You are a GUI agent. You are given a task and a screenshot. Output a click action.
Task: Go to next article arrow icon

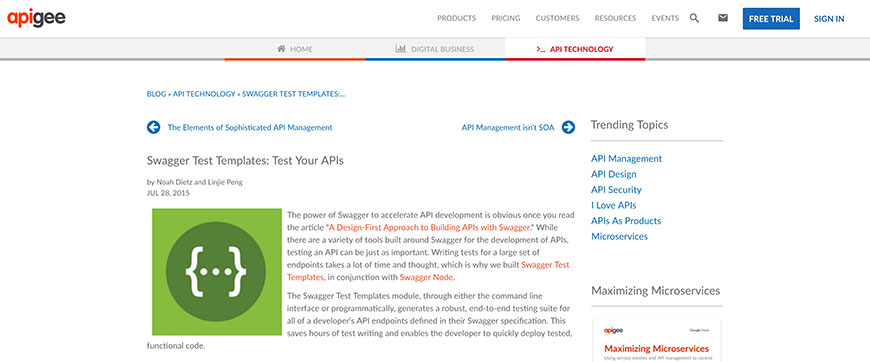[568, 127]
